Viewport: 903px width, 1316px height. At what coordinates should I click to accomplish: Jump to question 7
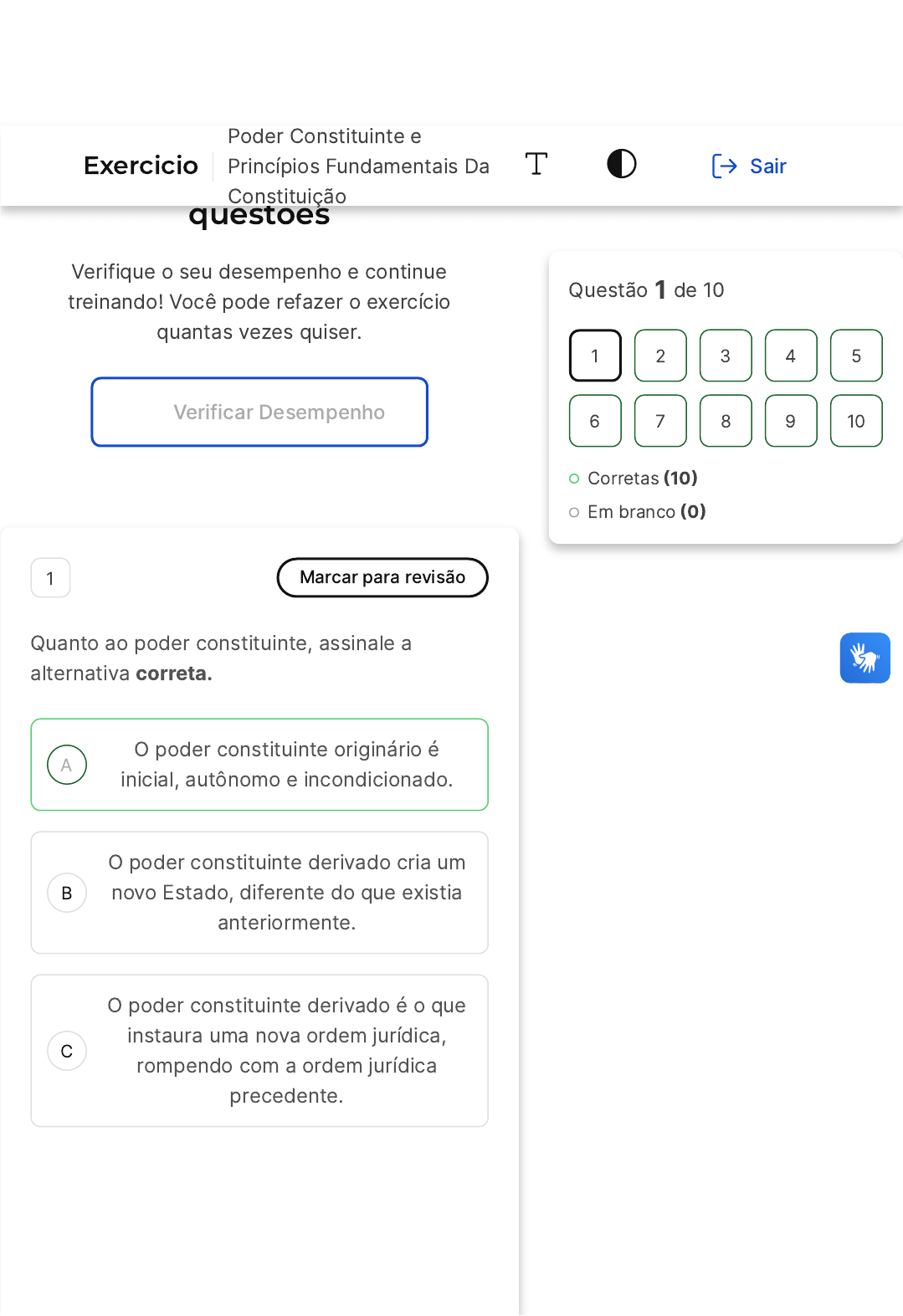pyautogui.click(x=660, y=421)
